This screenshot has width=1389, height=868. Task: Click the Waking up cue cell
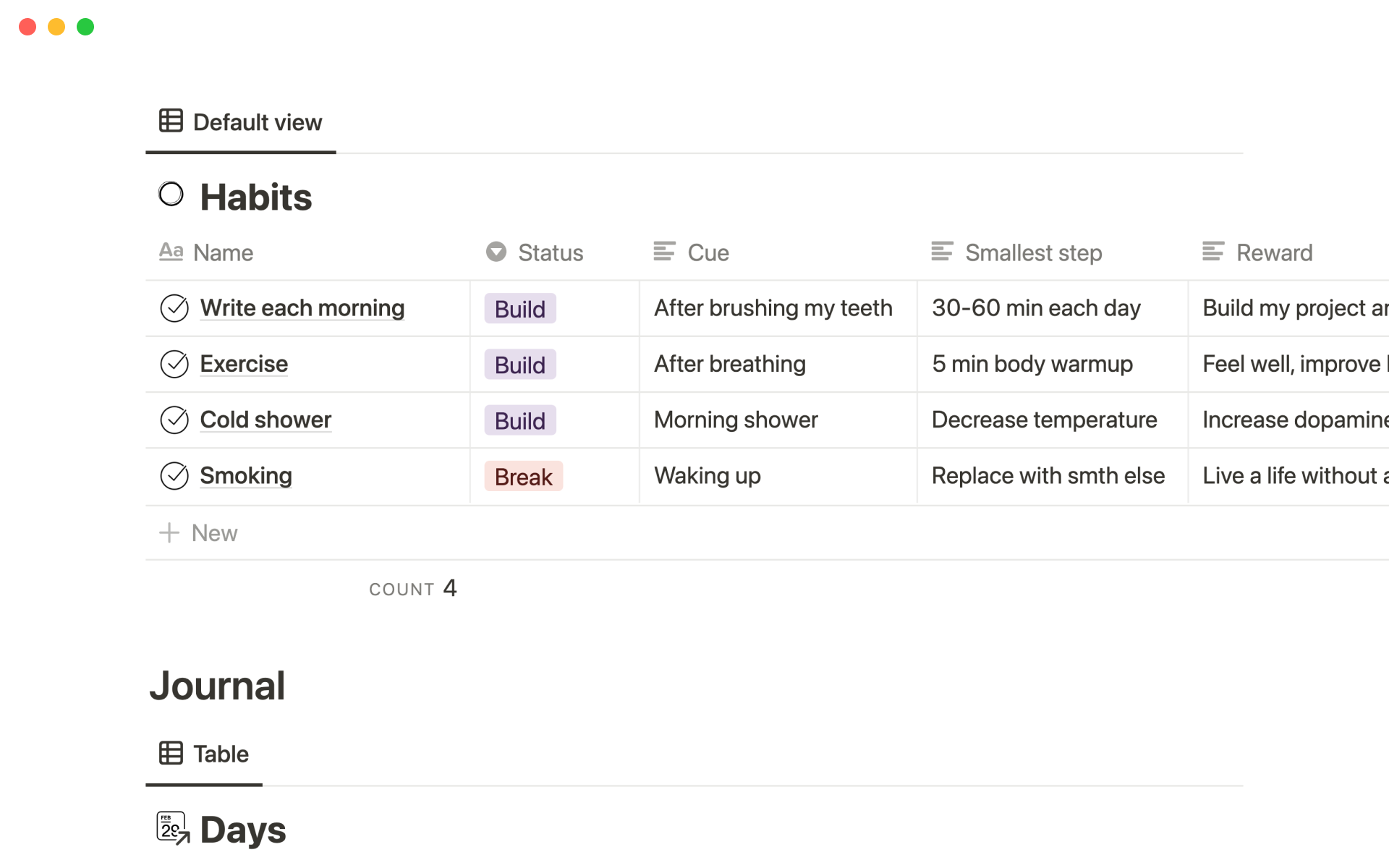[x=707, y=476]
